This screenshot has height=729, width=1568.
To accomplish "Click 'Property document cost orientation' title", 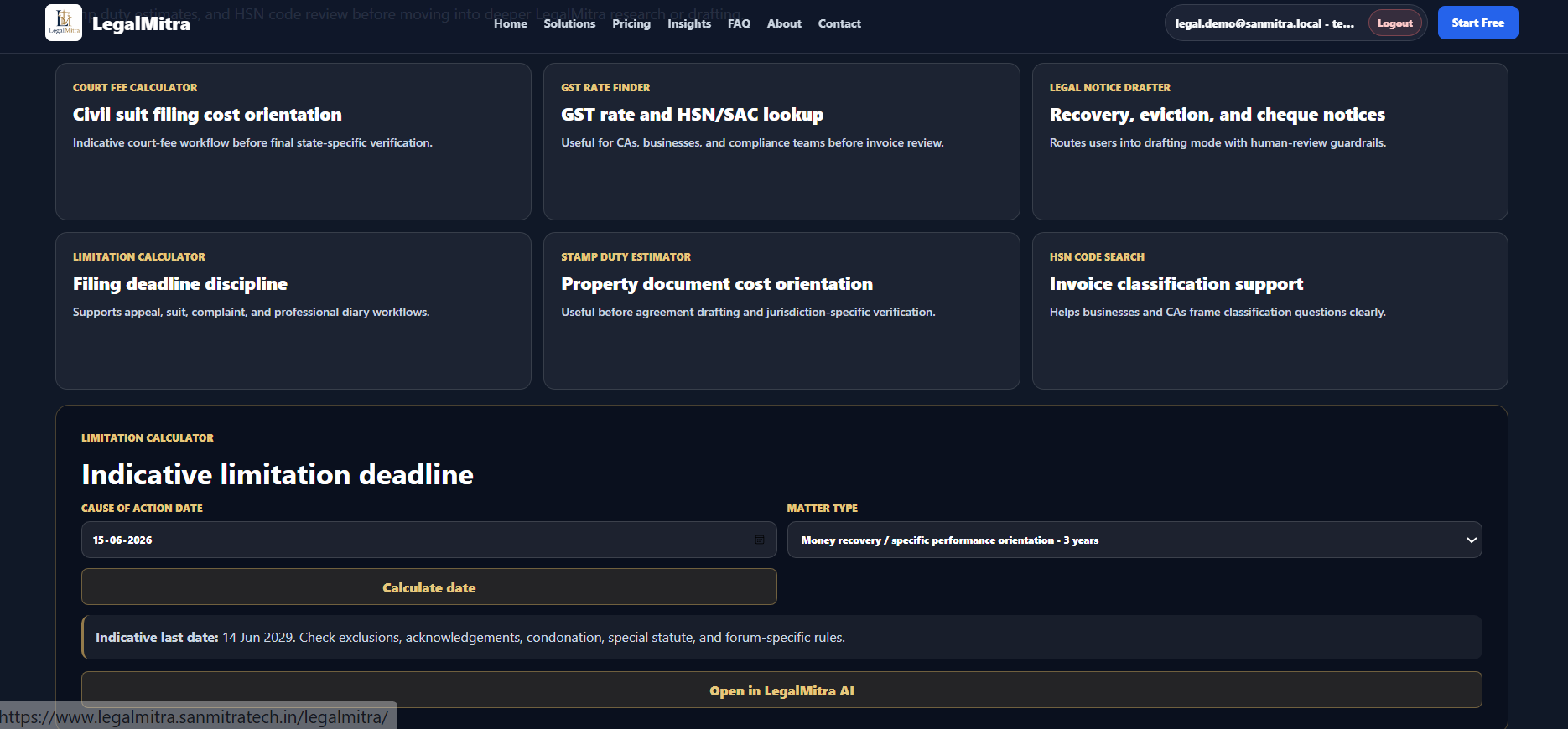I will point(717,284).
